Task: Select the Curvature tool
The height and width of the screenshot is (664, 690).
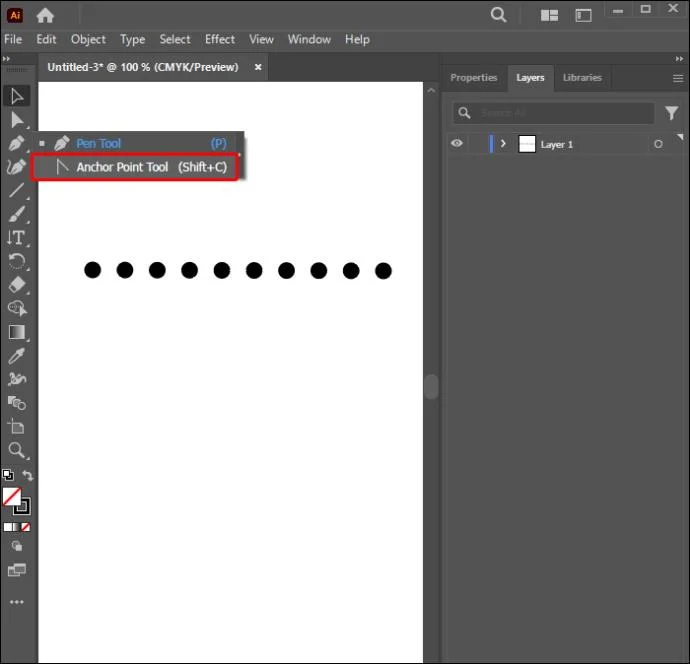Action: [17, 167]
